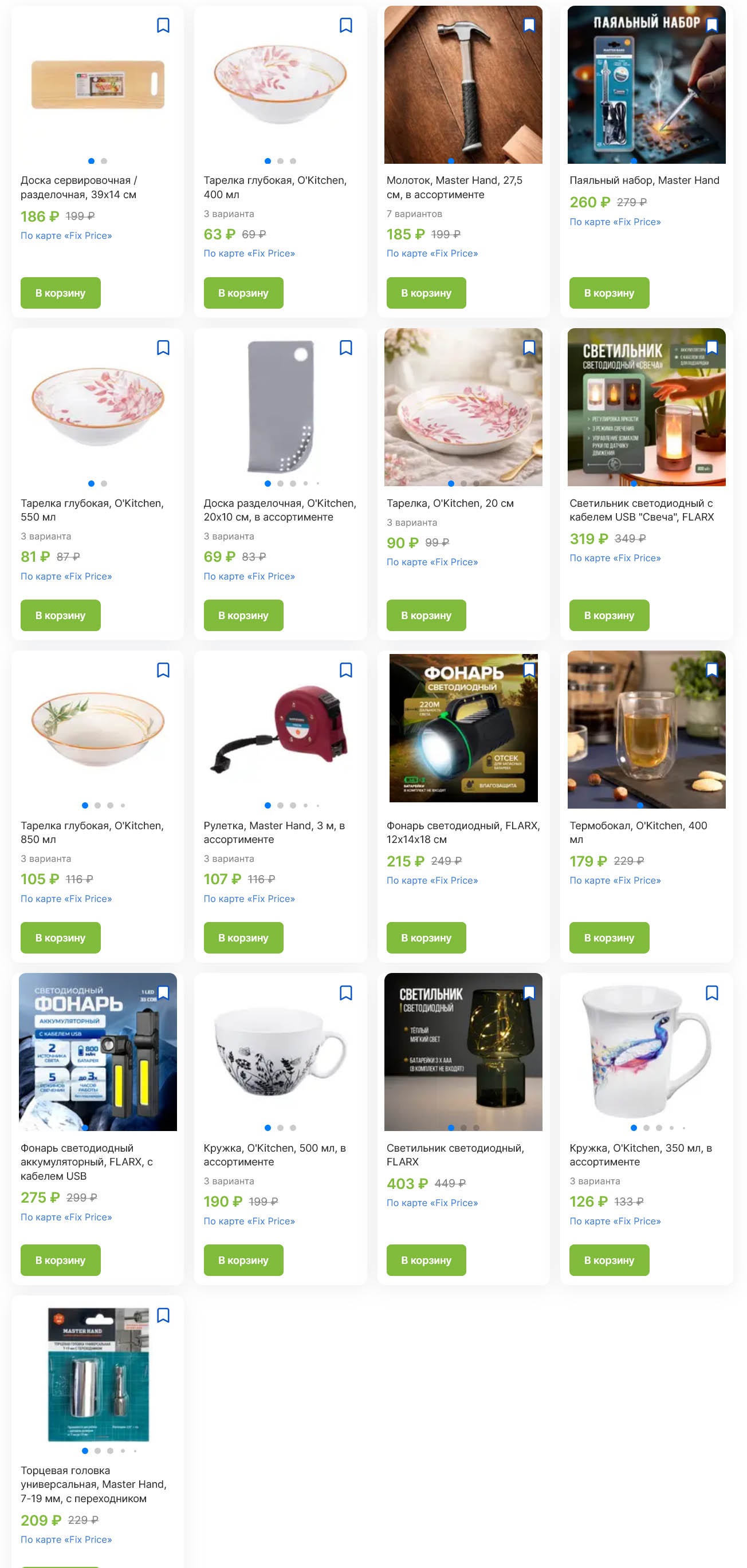747x1568 pixels.
Task: Add Тарелка глубокая 850 мл to cart
Action: [60, 937]
